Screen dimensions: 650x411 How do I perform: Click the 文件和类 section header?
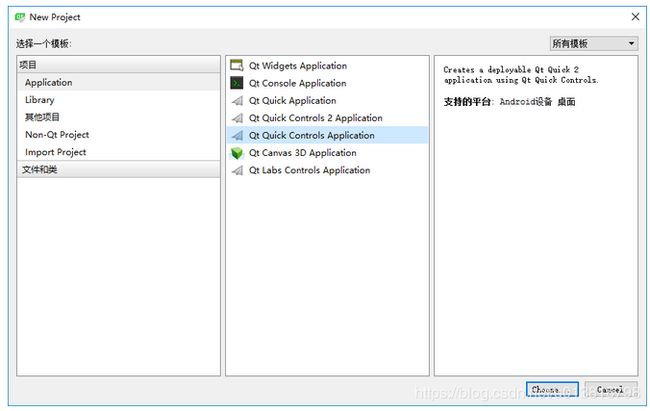tap(119, 169)
